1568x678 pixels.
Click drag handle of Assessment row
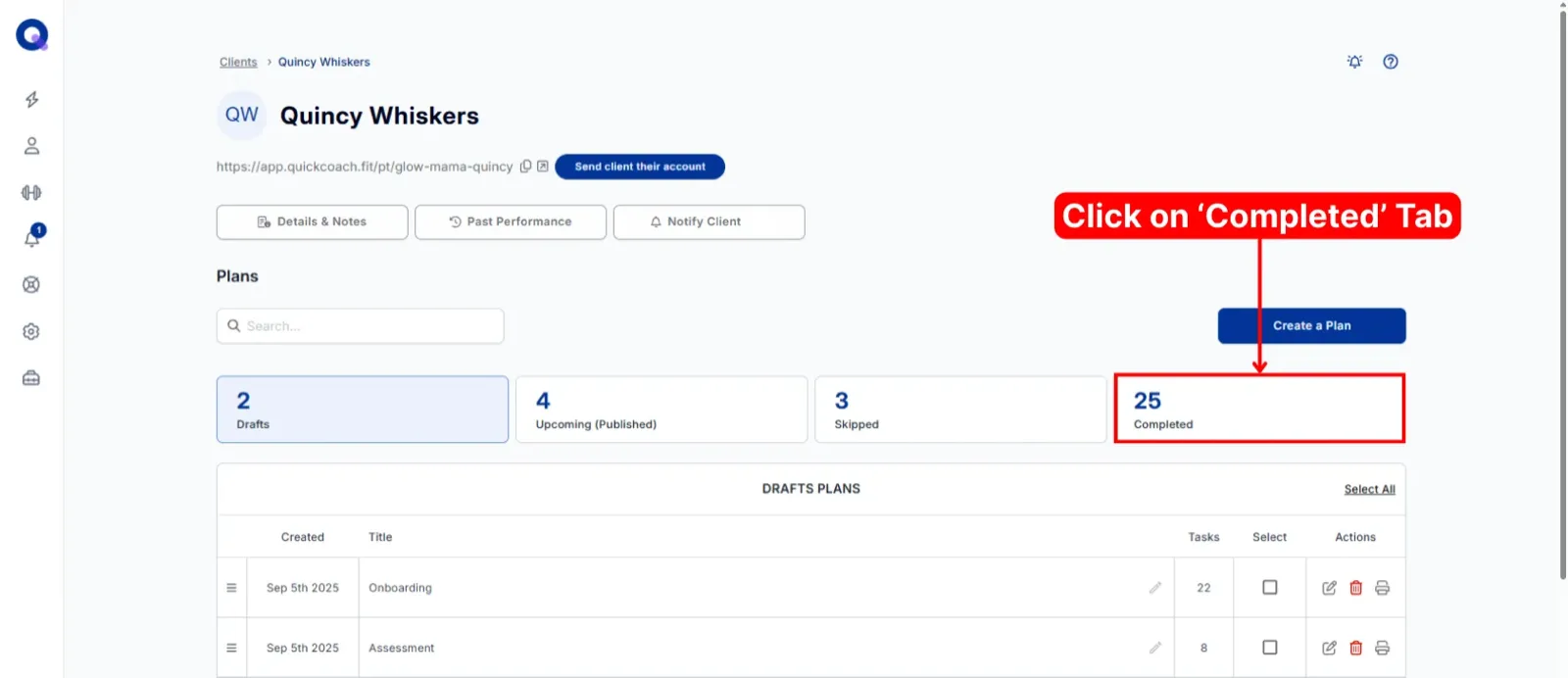point(231,648)
